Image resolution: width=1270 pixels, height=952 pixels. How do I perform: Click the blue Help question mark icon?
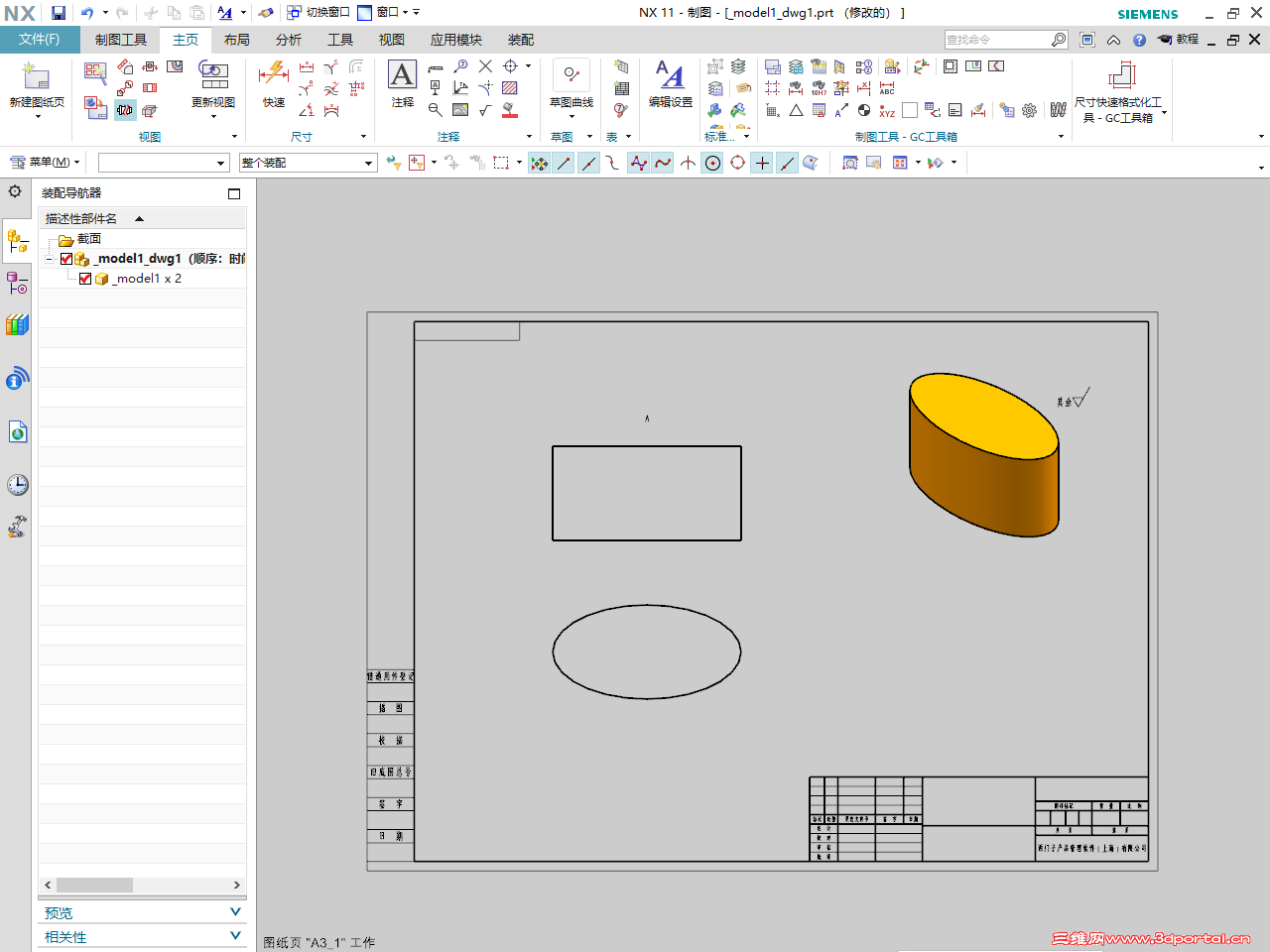(1139, 40)
